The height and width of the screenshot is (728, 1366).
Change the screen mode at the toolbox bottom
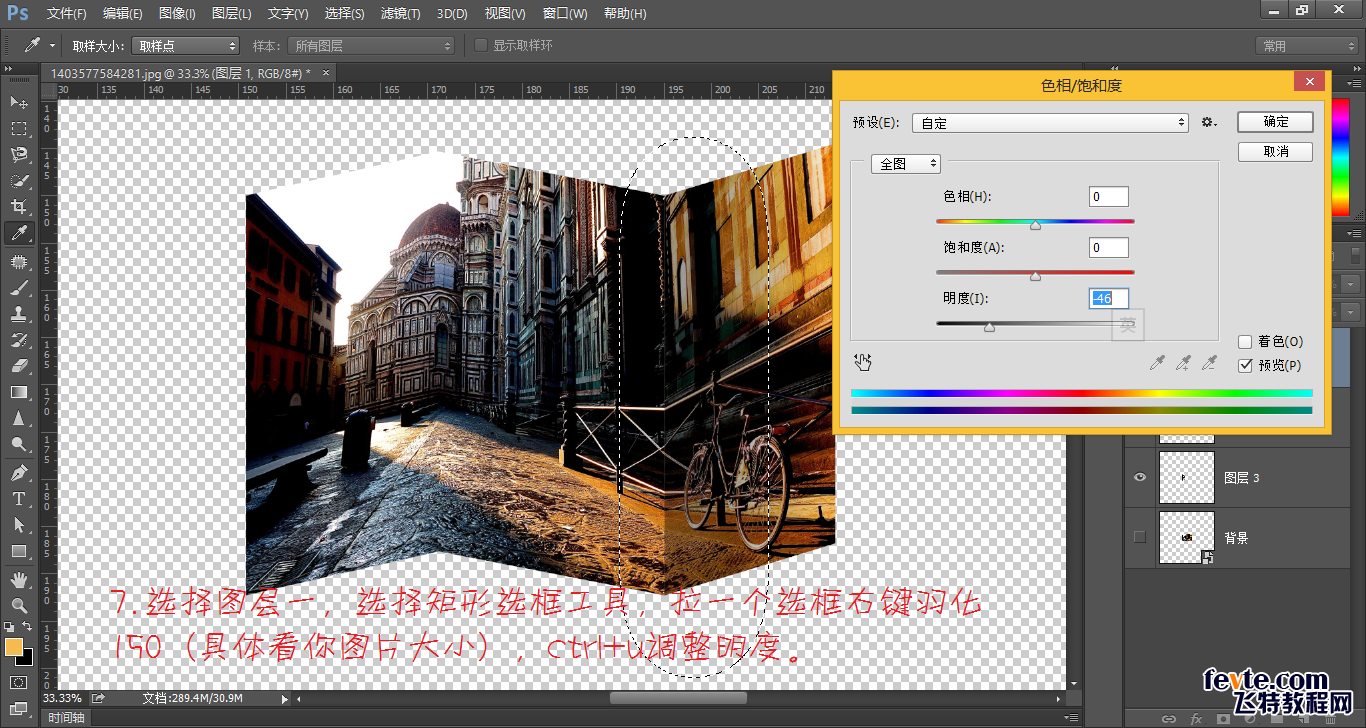[19, 709]
